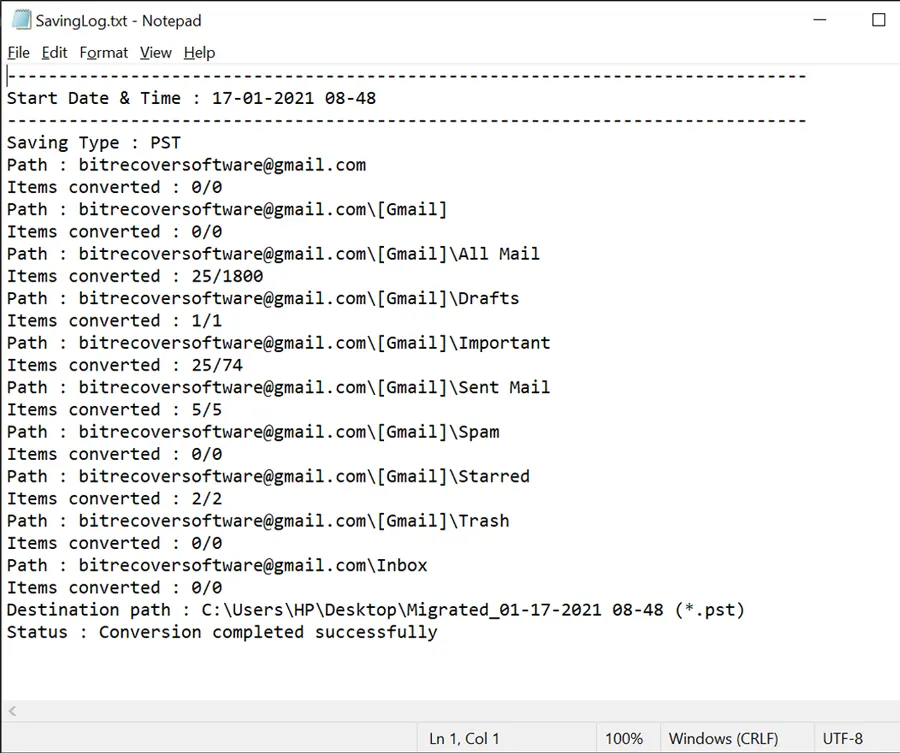This screenshot has width=900, height=753.
Task: Click the Destination path line
Action: 375,610
